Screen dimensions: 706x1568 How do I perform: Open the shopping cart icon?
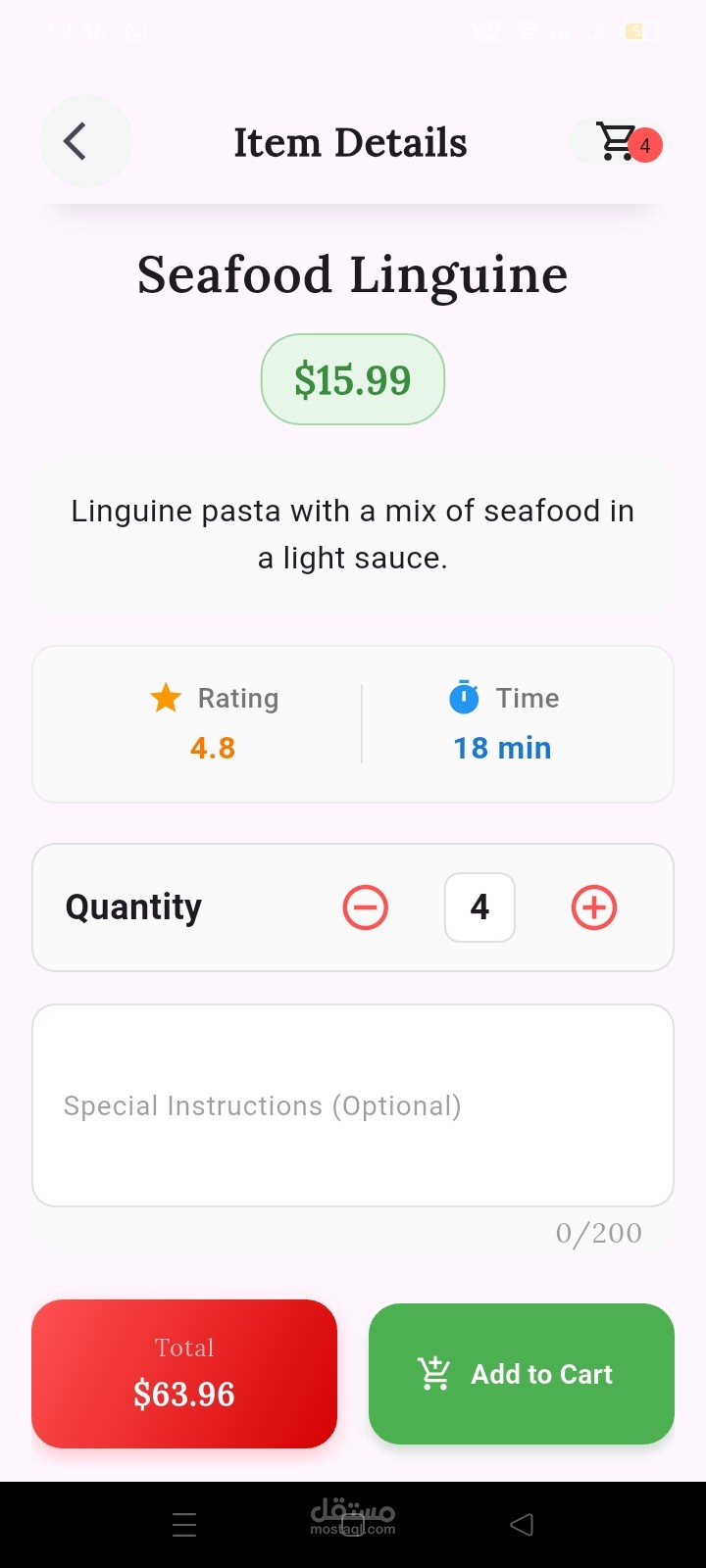(616, 142)
